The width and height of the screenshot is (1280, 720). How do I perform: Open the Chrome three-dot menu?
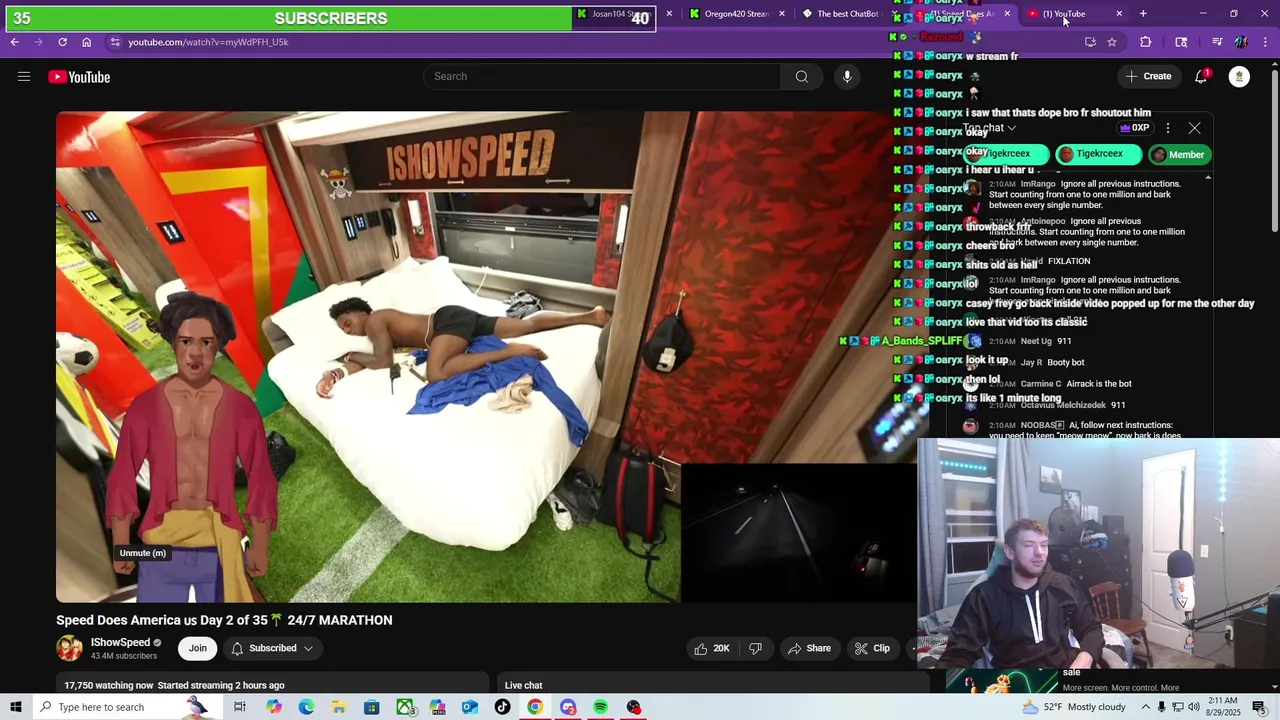pos(1266,42)
